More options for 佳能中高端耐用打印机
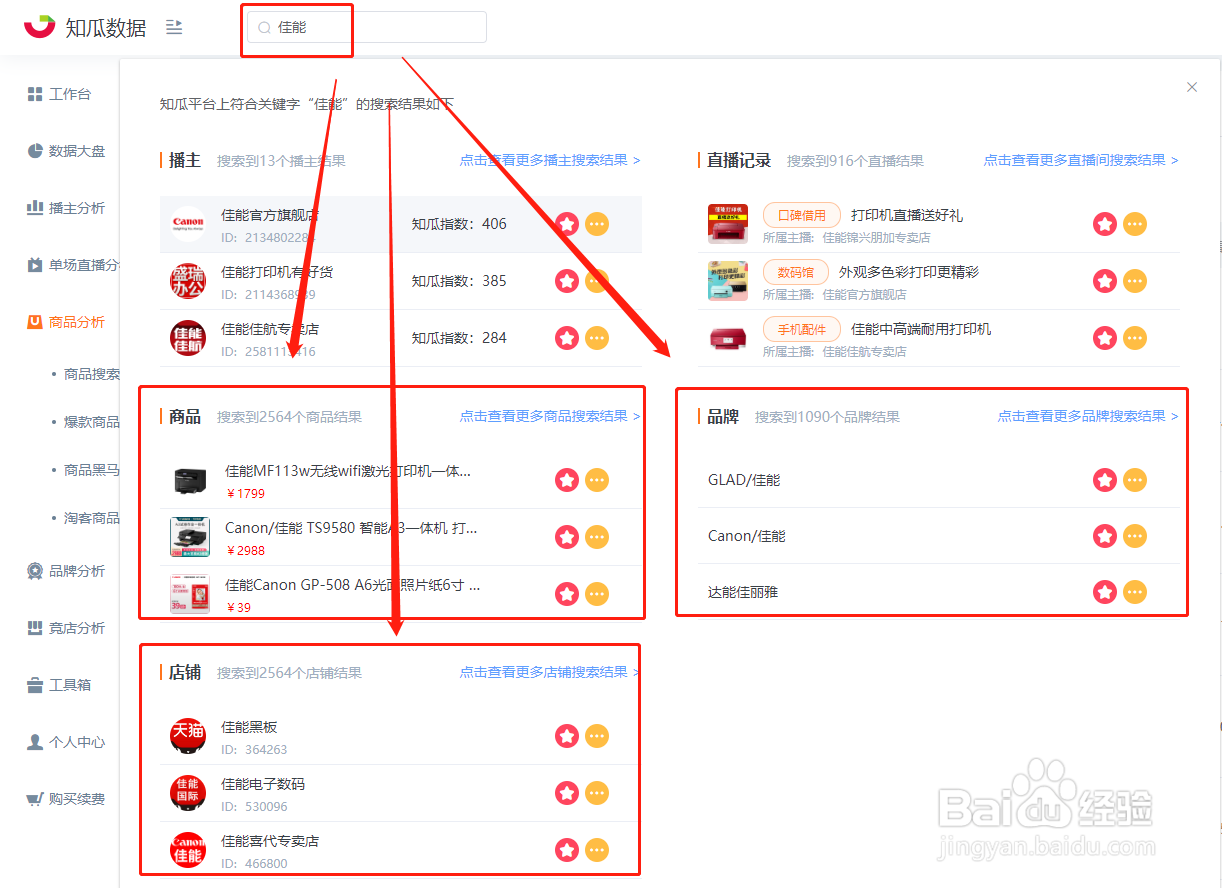Screen dimensions: 1222x888 (1135, 338)
